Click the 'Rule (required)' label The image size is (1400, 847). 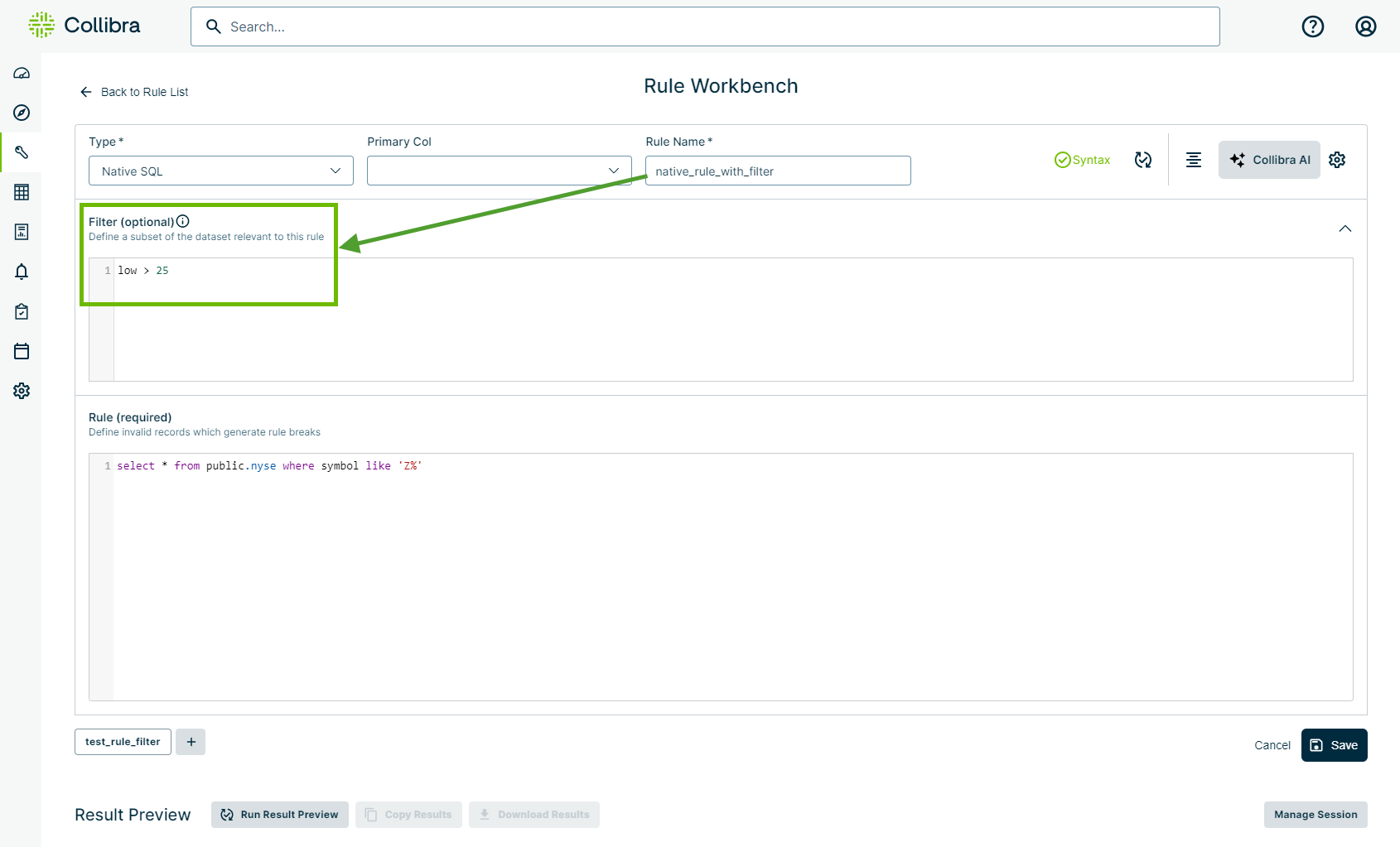(130, 417)
